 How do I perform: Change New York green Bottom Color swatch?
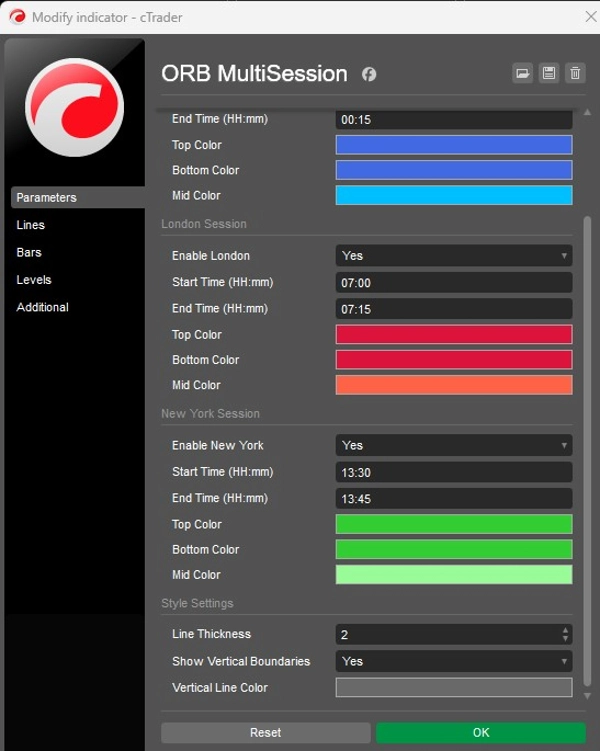[454, 549]
